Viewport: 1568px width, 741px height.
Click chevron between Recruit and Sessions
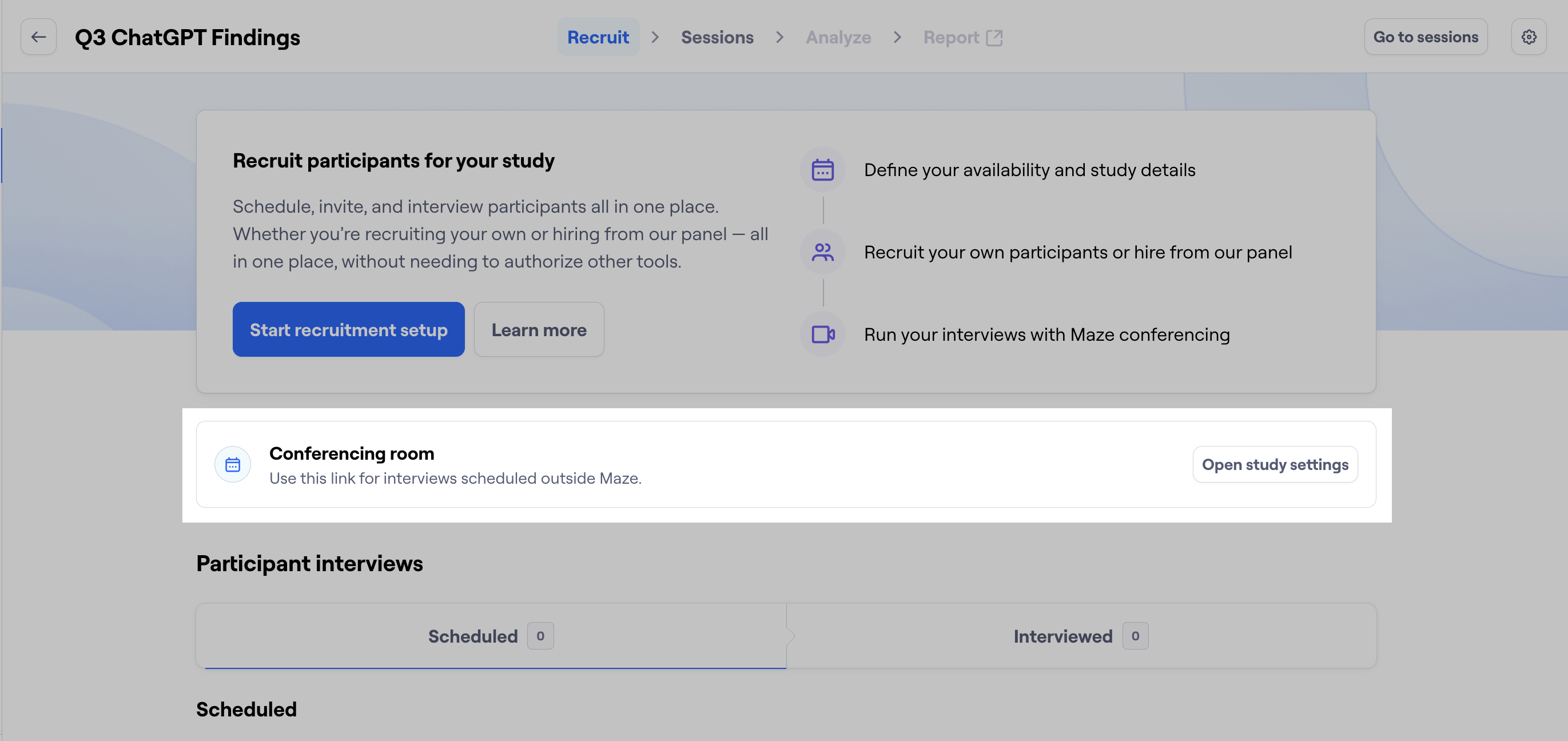click(x=655, y=38)
